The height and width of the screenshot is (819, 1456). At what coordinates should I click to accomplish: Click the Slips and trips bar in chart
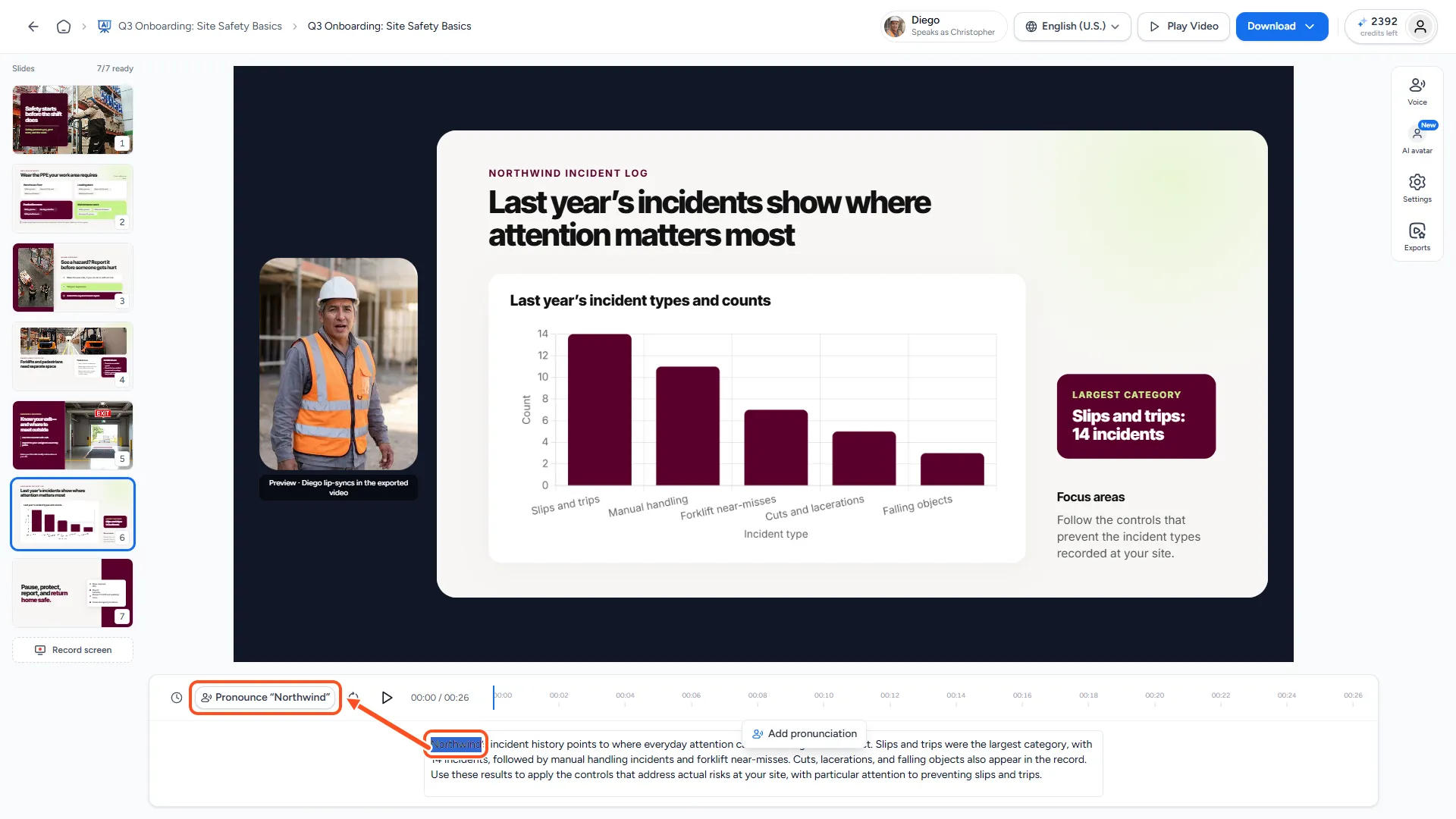pyautogui.click(x=599, y=409)
